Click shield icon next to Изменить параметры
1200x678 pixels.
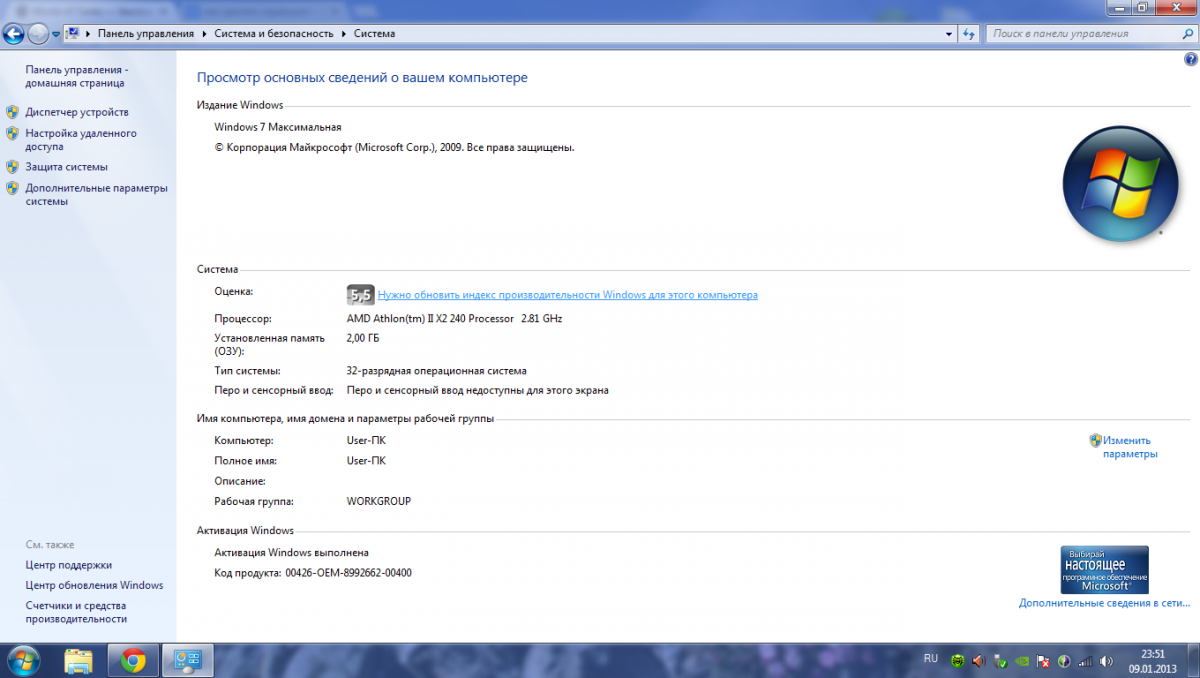(1095, 440)
